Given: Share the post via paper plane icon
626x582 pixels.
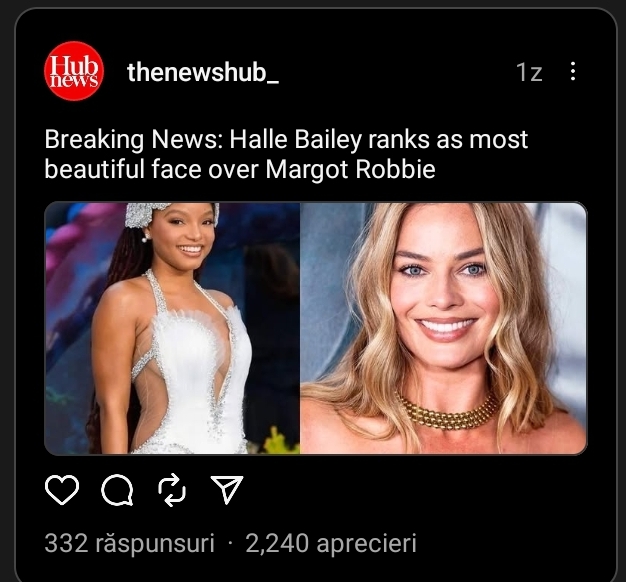Looking at the screenshot, I should click(227, 489).
